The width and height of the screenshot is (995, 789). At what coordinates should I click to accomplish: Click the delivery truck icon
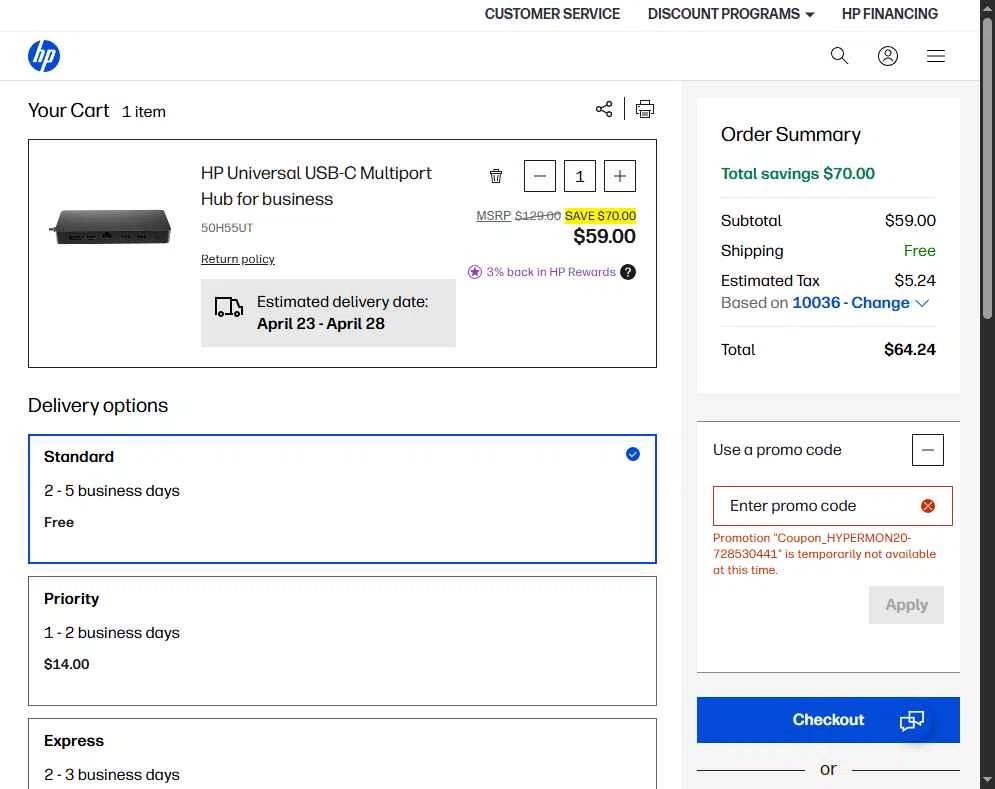click(x=228, y=307)
